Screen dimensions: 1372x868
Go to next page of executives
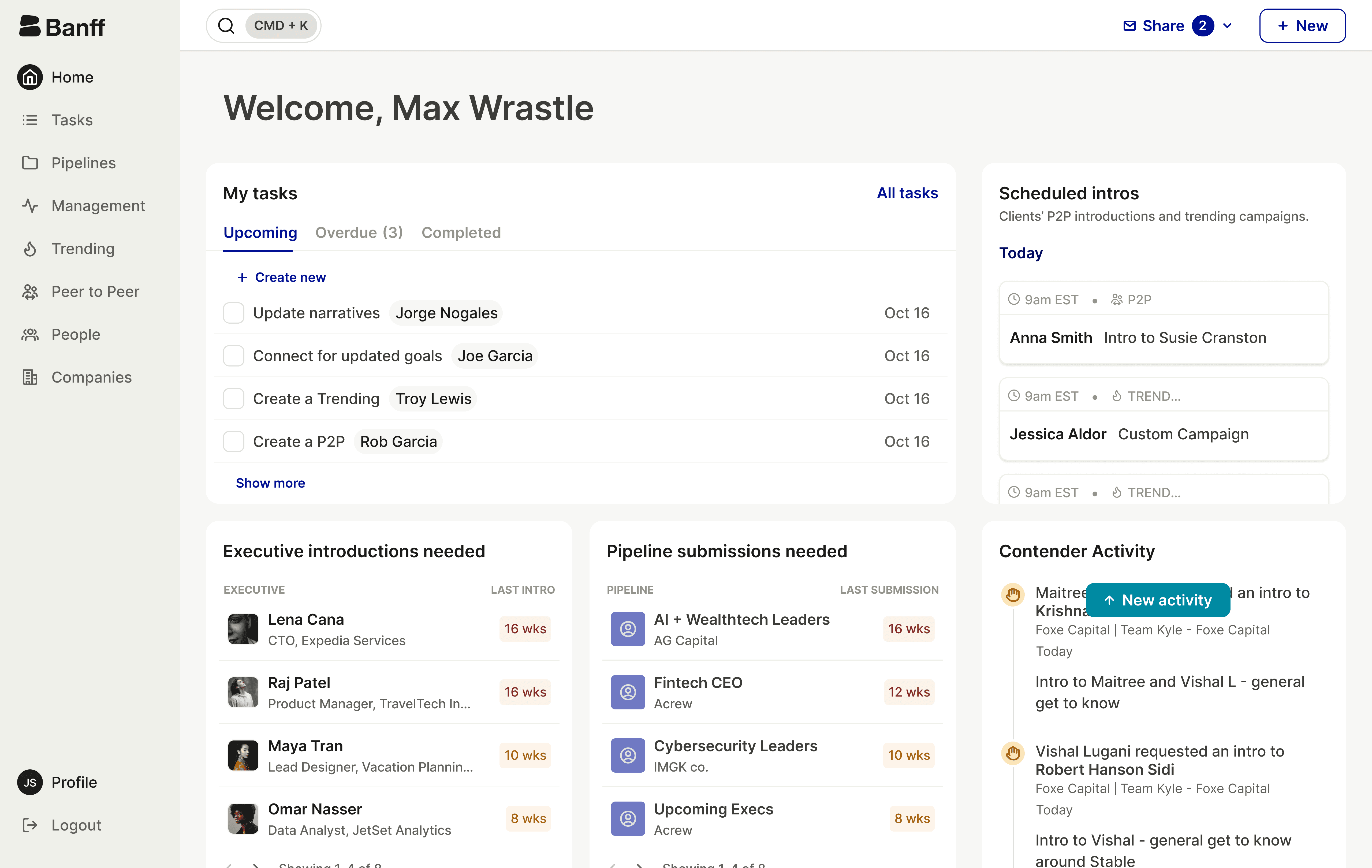pos(256,865)
